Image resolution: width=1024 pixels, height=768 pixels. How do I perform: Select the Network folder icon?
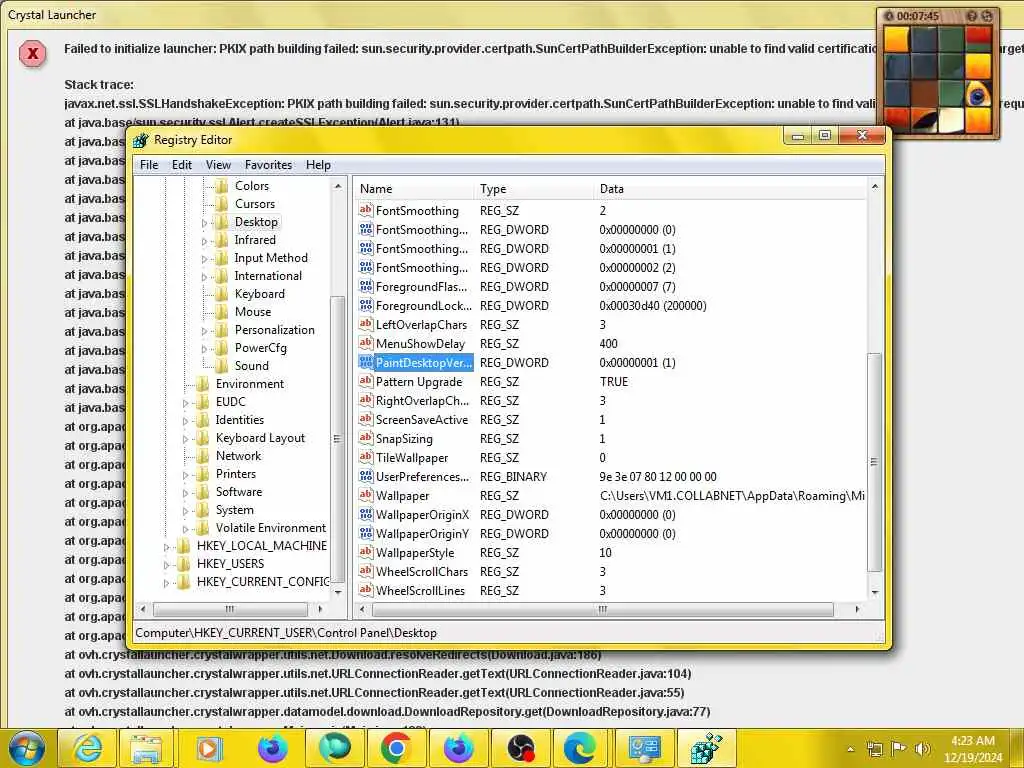203,456
